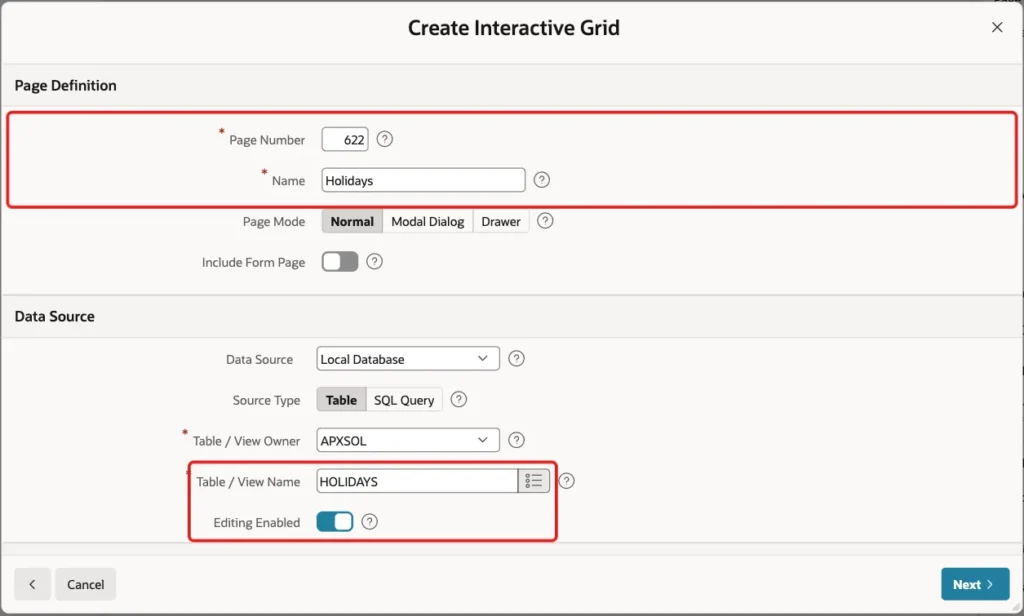Image resolution: width=1024 pixels, height=616 pixels.
Task: Open help for Page Number field
Action: coord(385,139)
